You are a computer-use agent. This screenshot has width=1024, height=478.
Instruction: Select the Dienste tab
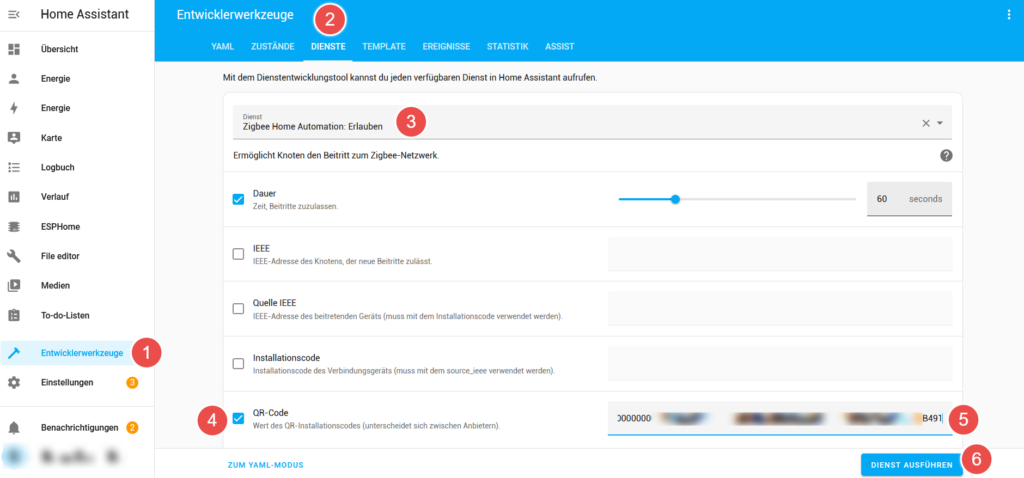tap(328, 46)
